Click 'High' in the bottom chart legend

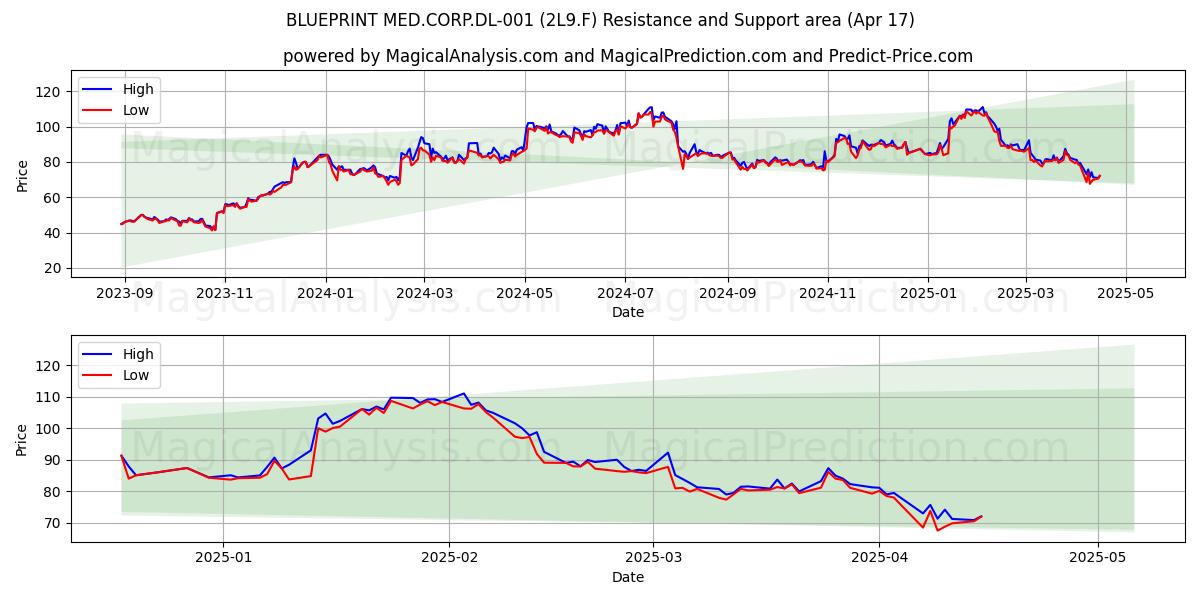pos(138,354)
